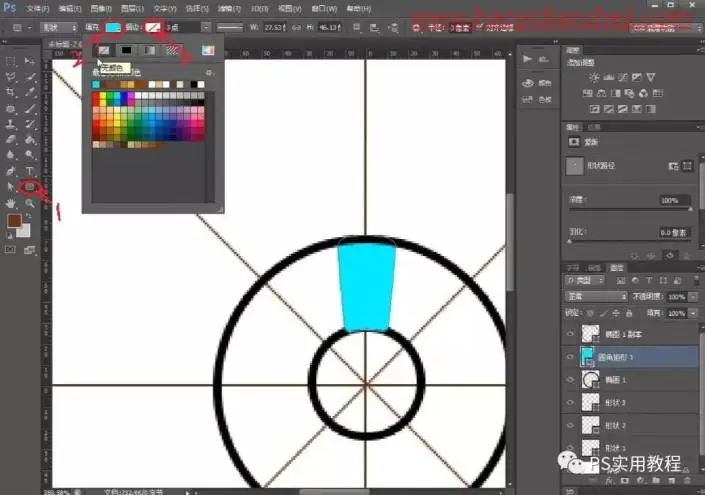The image size is (705, 495).
Task: Click the W width input field
Action: pos(275,28)
